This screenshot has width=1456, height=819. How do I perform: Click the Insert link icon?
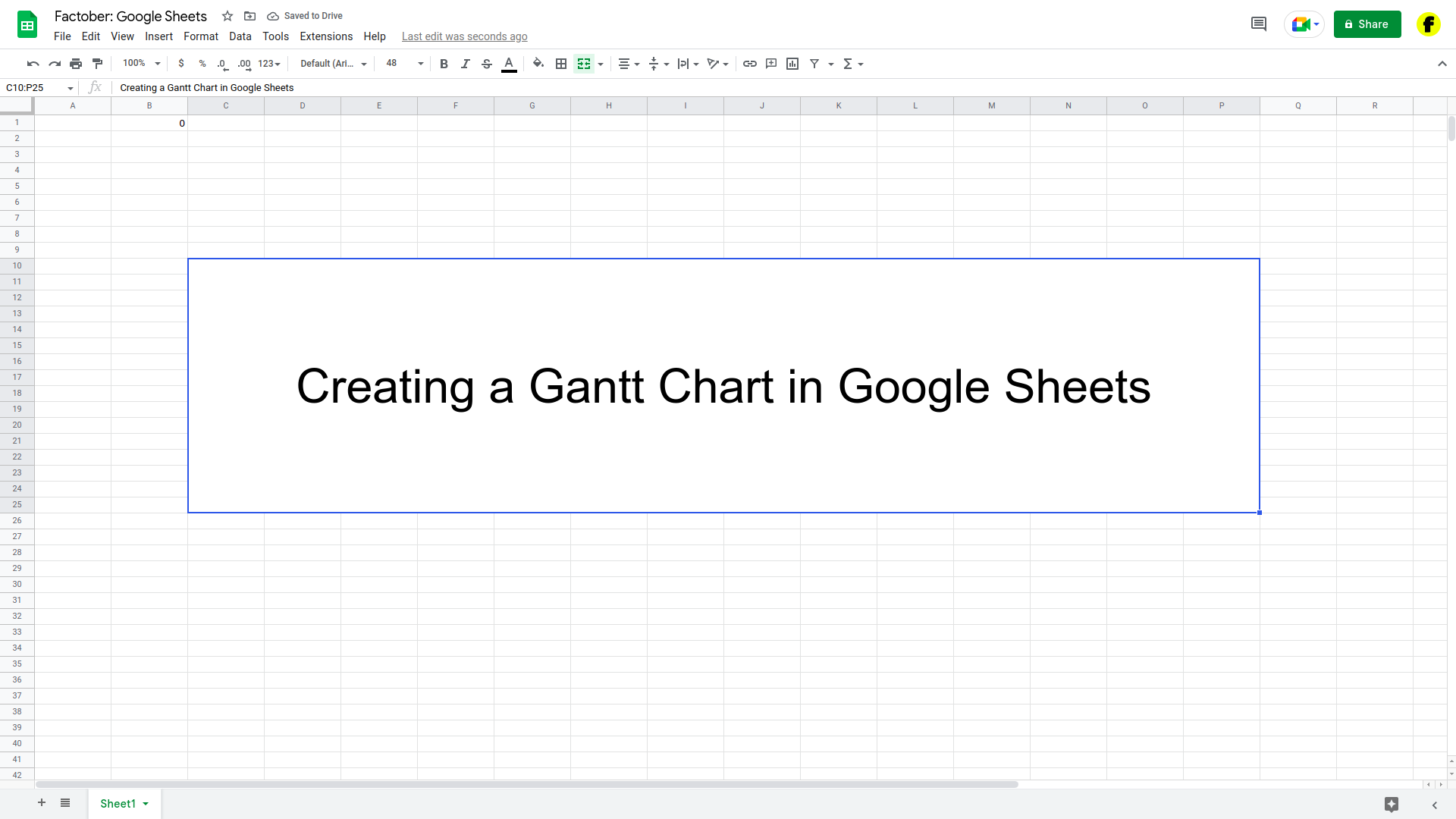pyautogui.click(x=750, y=64)
